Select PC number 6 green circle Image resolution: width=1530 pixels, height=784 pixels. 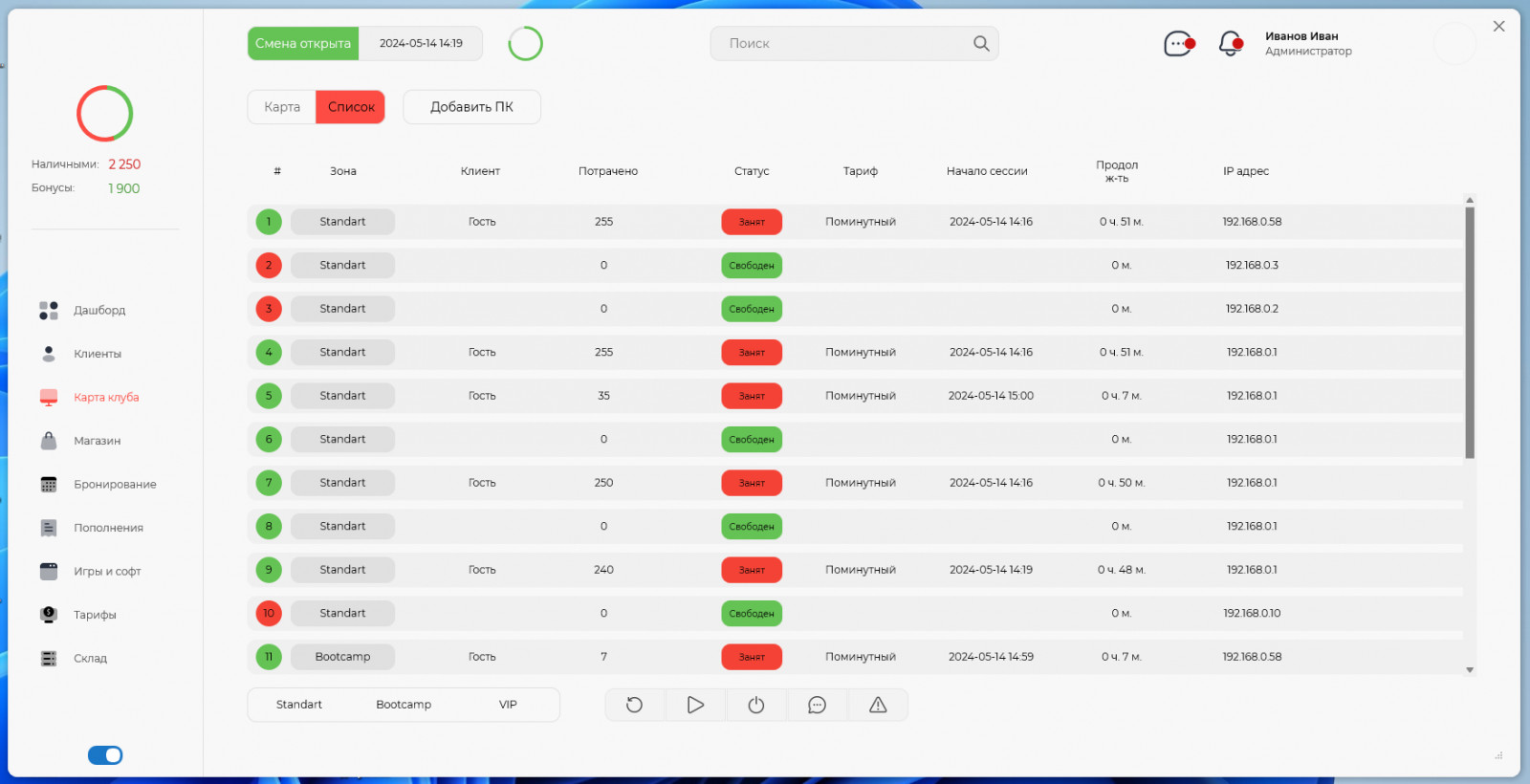pos(269,440)
